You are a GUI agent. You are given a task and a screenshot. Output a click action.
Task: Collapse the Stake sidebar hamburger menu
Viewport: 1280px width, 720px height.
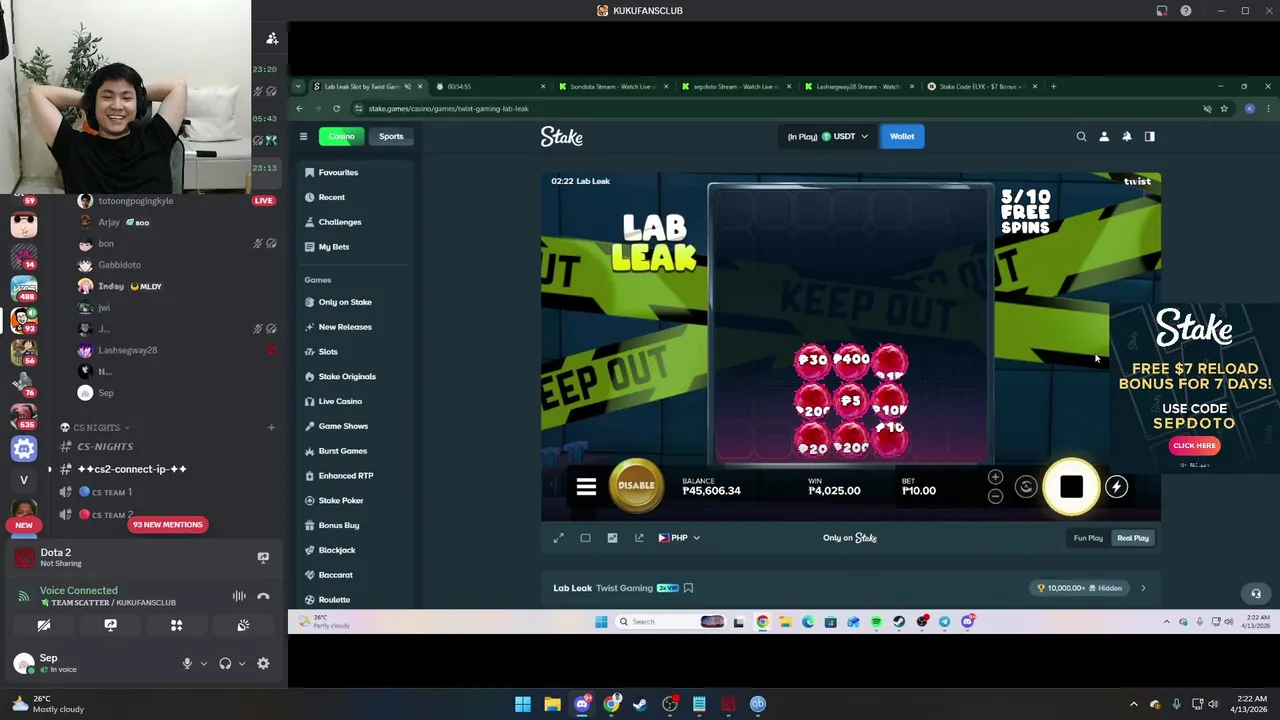[x=303, y=136]
